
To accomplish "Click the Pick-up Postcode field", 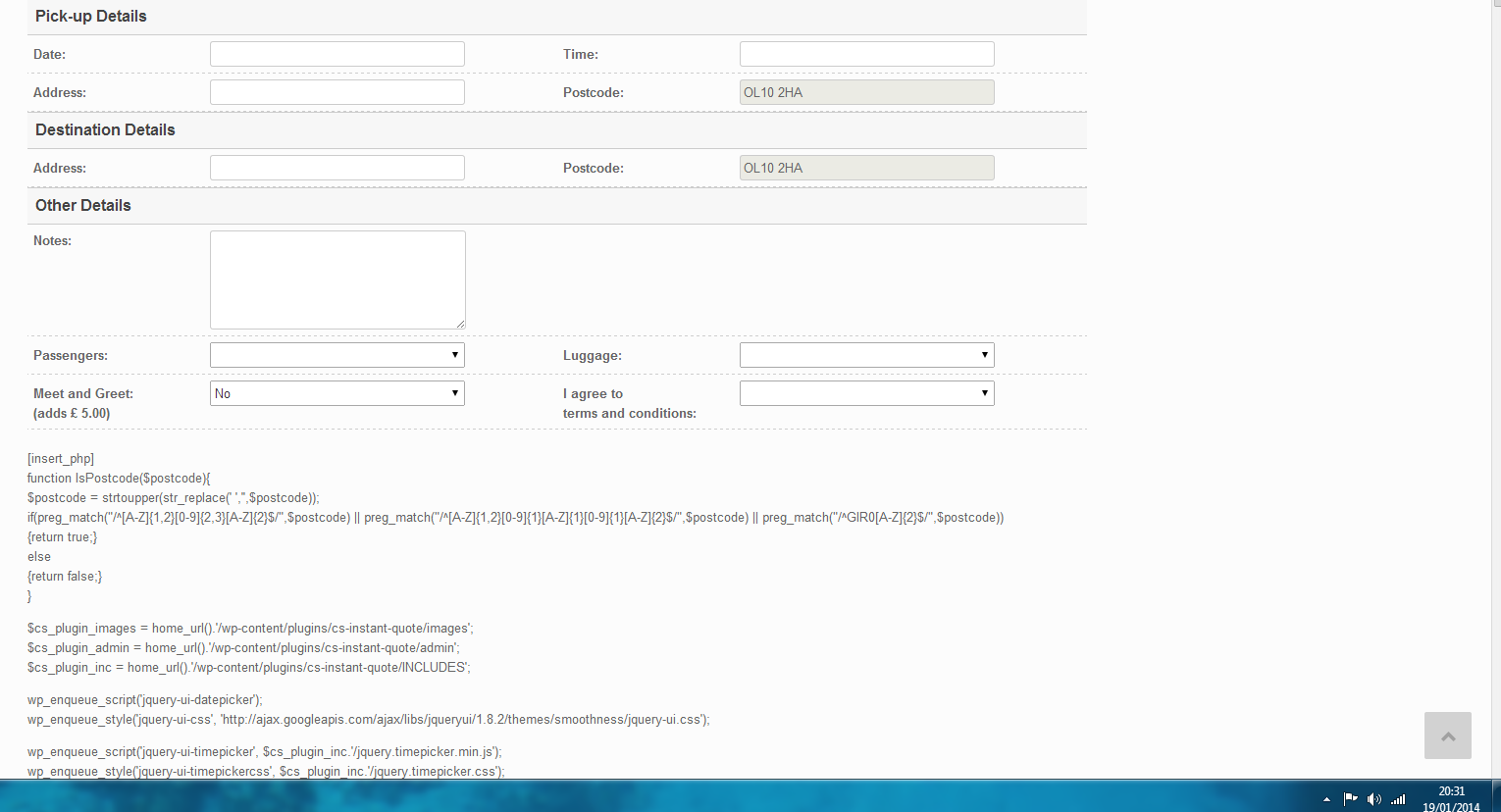I will point(867,92).
